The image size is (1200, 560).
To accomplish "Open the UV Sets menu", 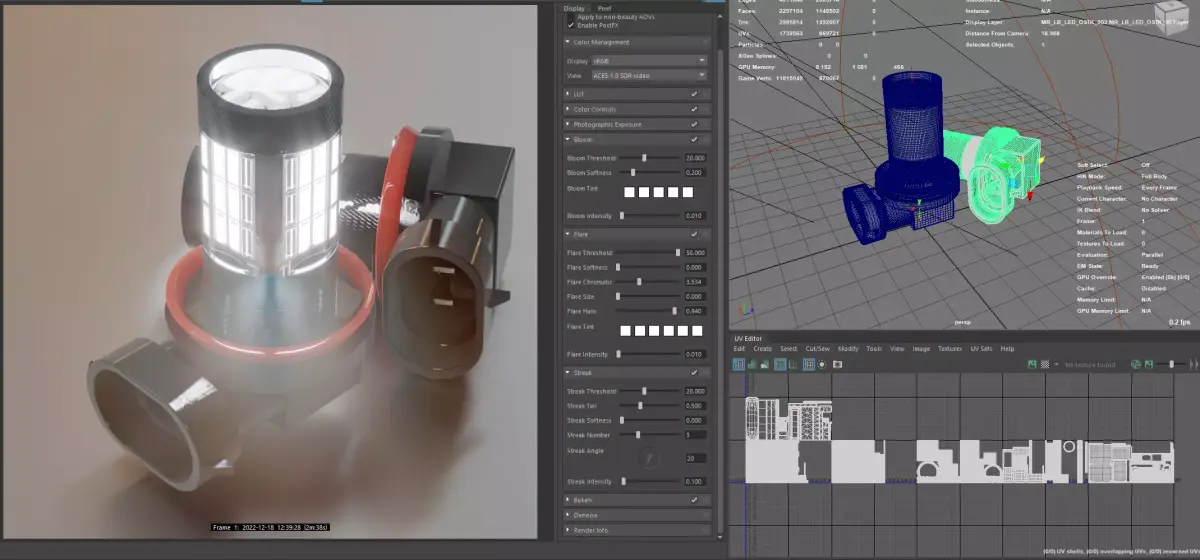I will (x=980, y=349).
